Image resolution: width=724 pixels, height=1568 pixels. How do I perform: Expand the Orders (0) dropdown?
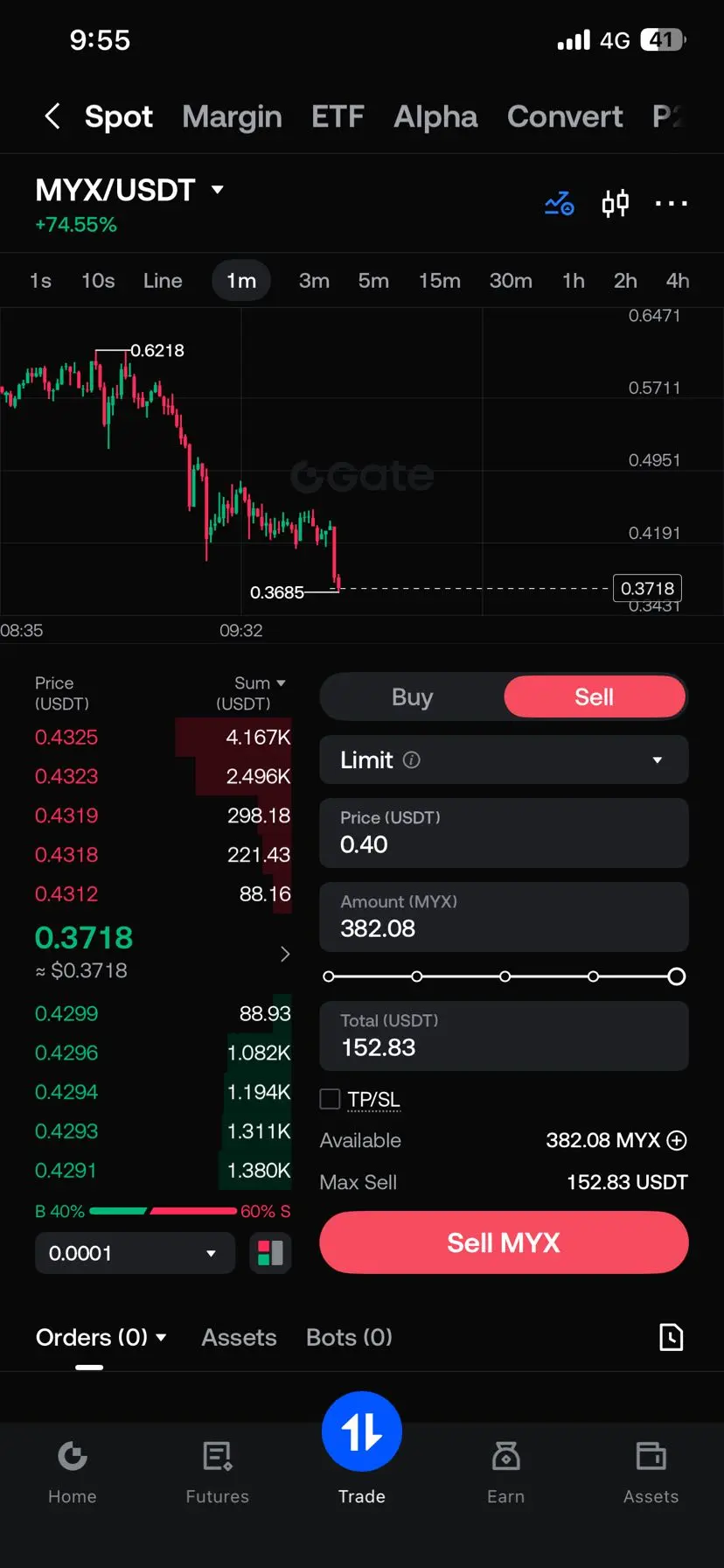click(x=101, y=1337)
